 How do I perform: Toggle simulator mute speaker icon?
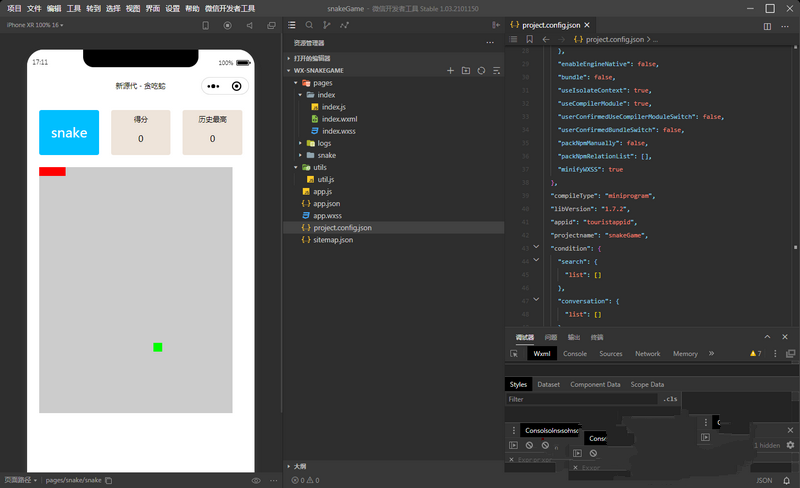248,25
